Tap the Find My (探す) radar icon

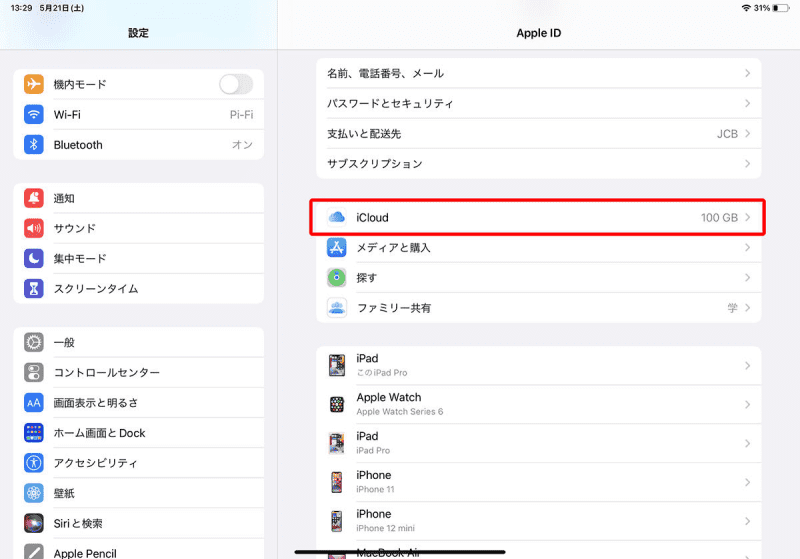[x=337, y=277]
